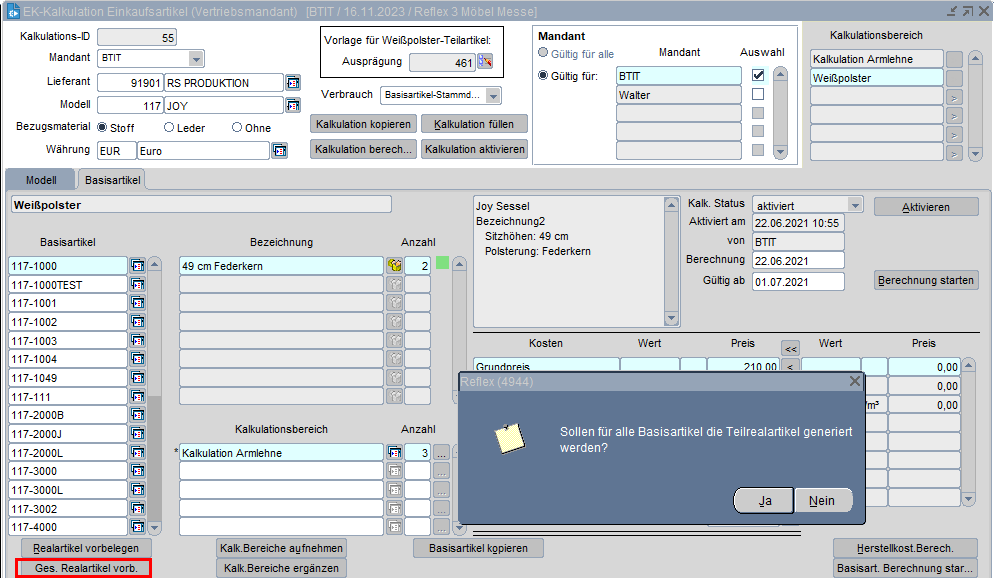Click the Gültig ab date field
The width and height of the screenshot is (994, 578).
798,281
